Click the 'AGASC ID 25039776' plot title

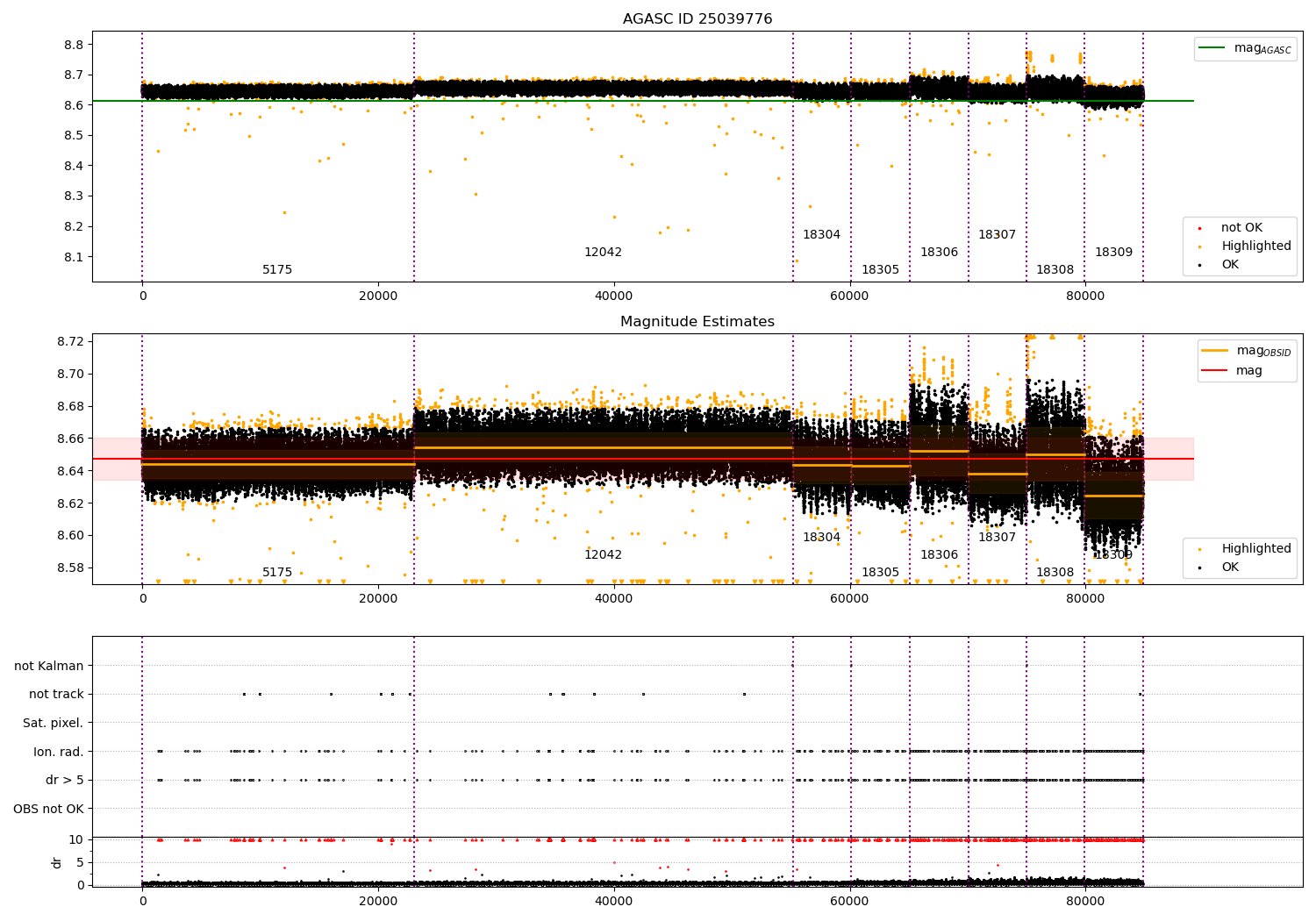pos(697,19)
